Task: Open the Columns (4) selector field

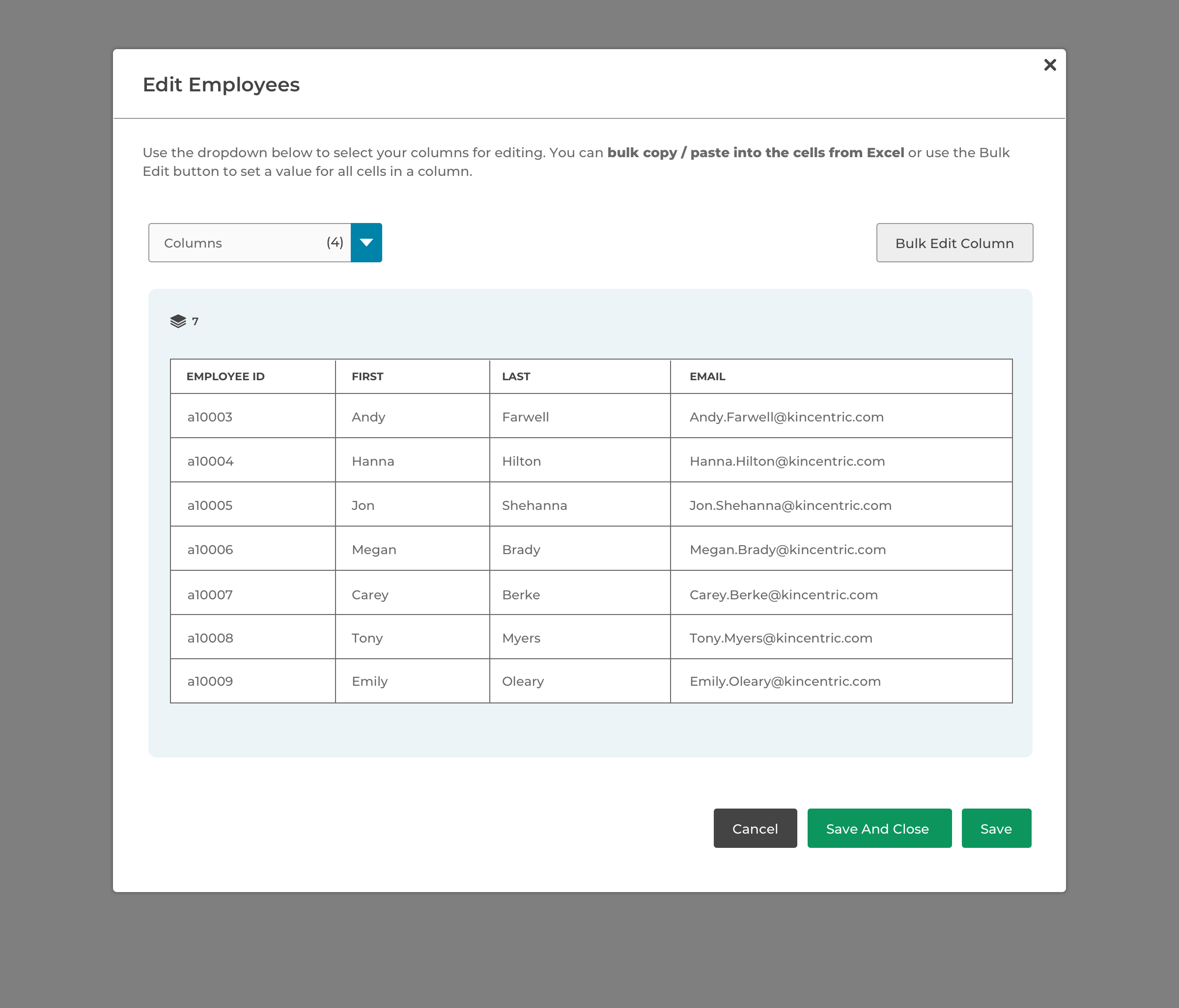Action: pos(250,243)
